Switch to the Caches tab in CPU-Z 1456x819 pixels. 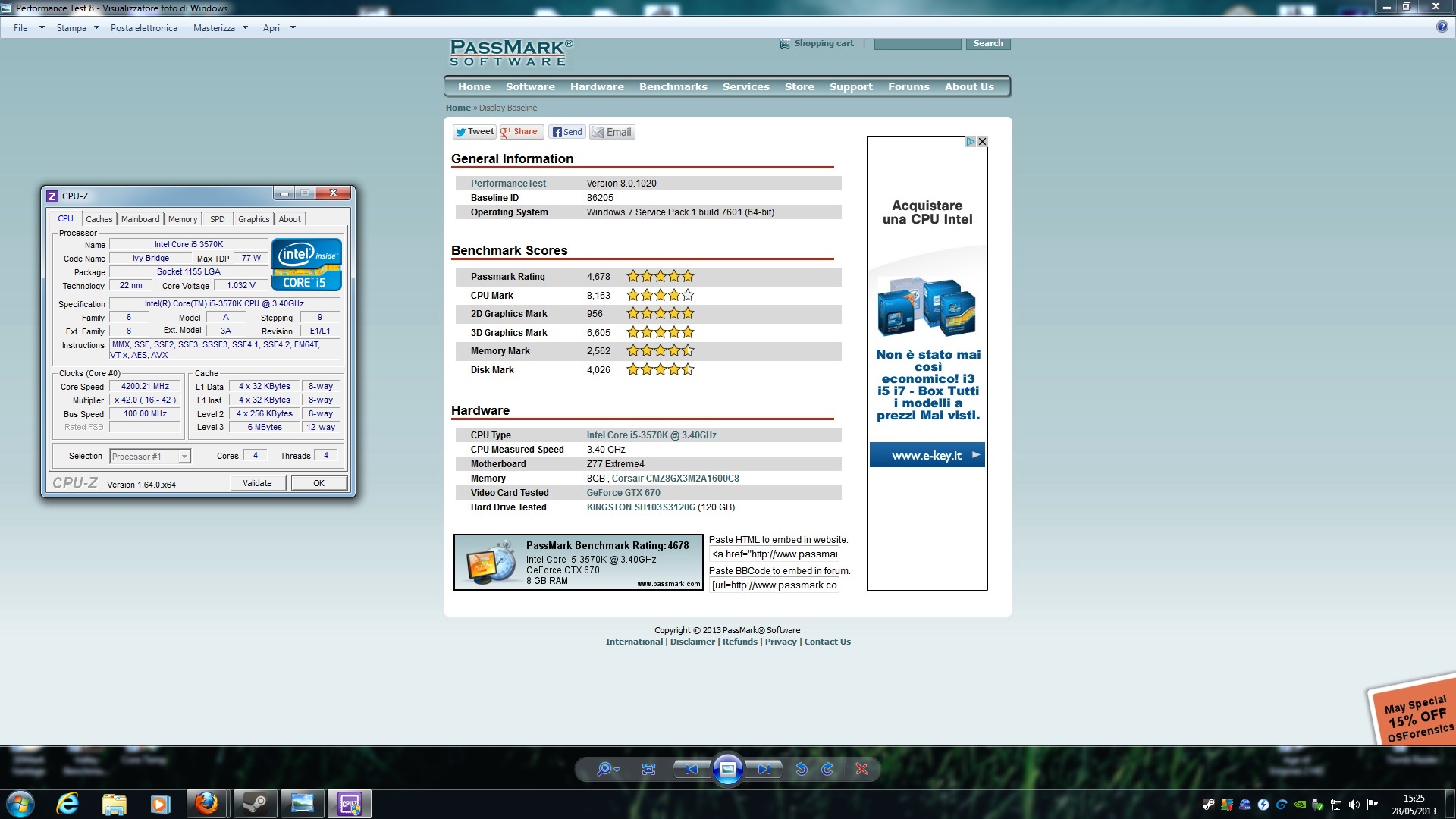click(99, 219)
